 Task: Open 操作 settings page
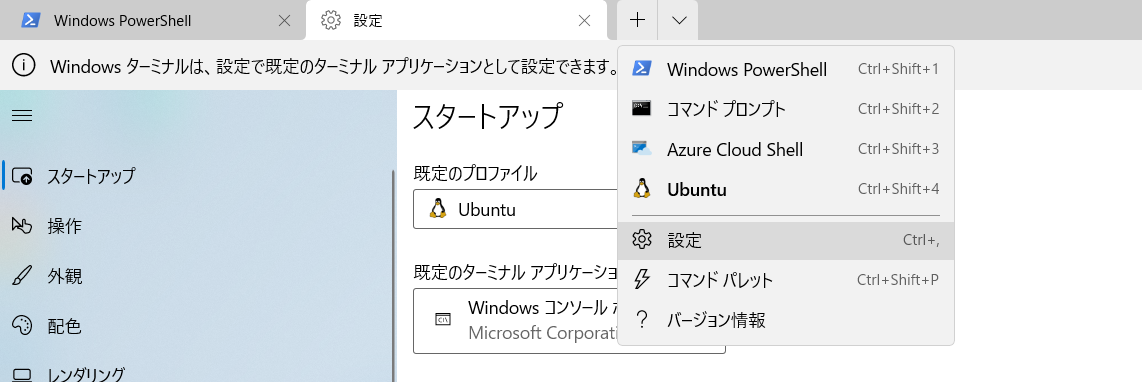[x=197, y=226]
